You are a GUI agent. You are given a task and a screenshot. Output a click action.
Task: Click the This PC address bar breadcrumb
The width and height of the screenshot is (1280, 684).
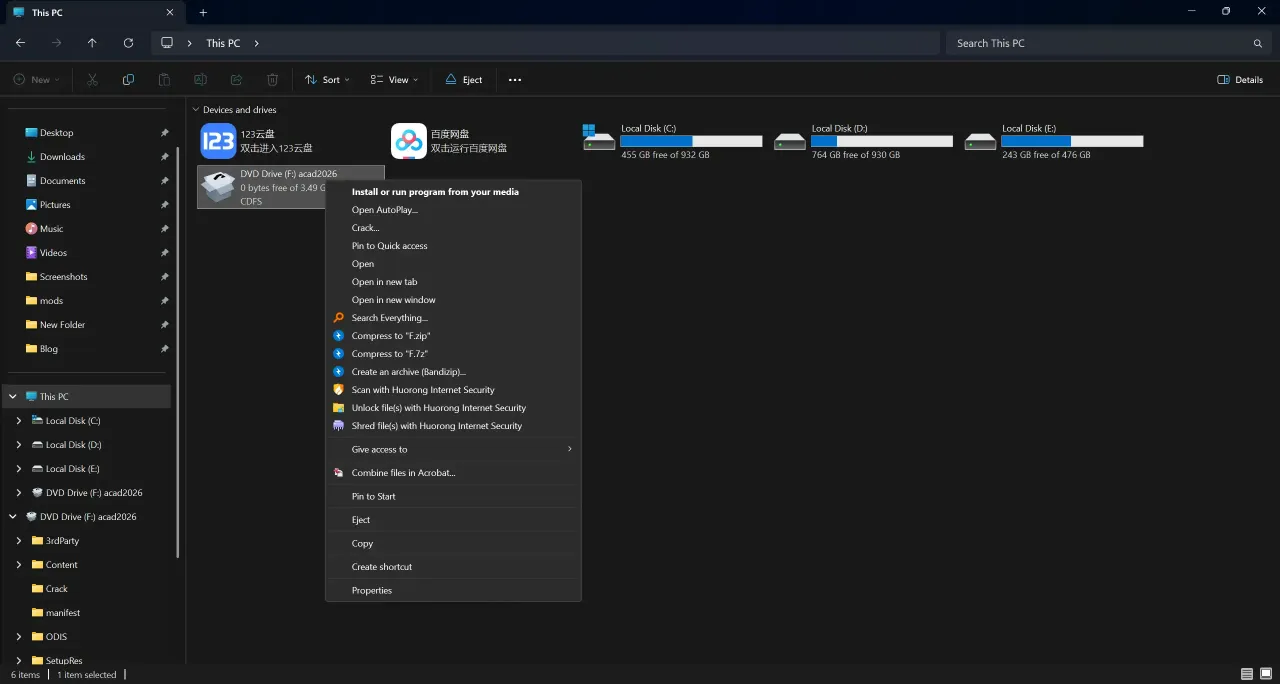(223, 43)
